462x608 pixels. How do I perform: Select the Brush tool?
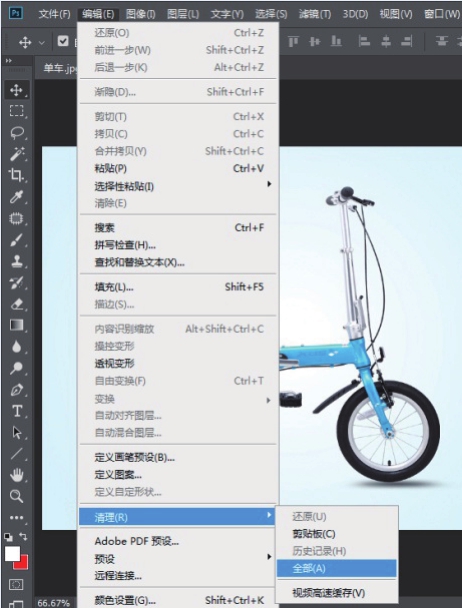[x=16, y=240]
